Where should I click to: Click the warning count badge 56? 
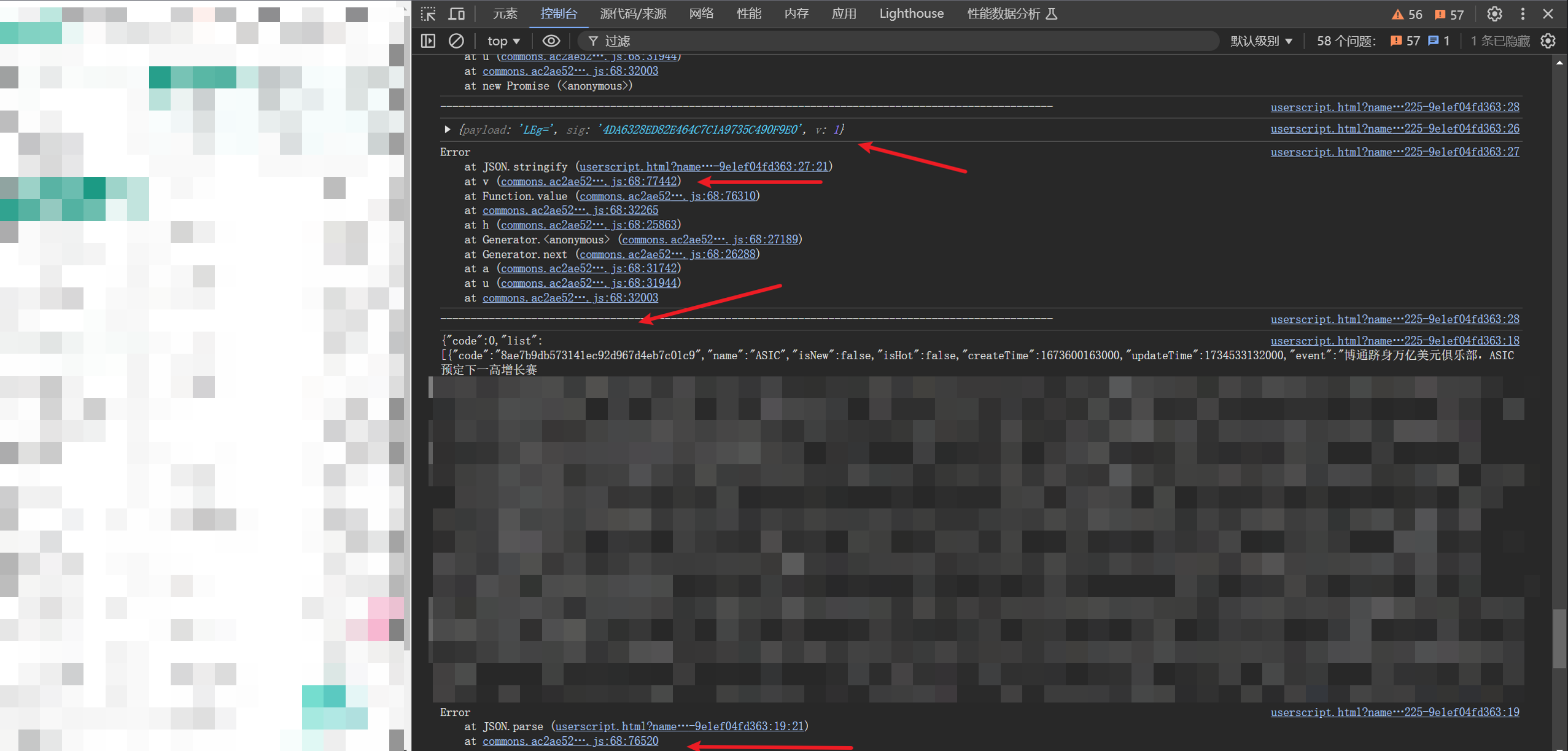1407,14
